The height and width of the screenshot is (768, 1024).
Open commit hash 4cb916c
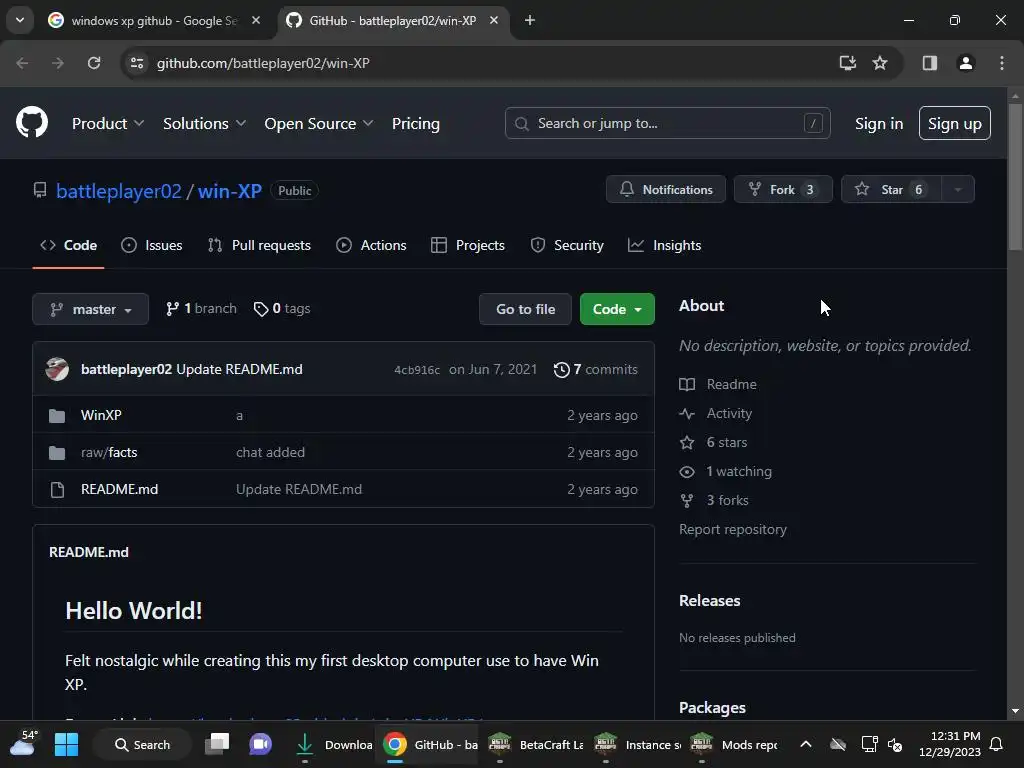pos(417,370)
